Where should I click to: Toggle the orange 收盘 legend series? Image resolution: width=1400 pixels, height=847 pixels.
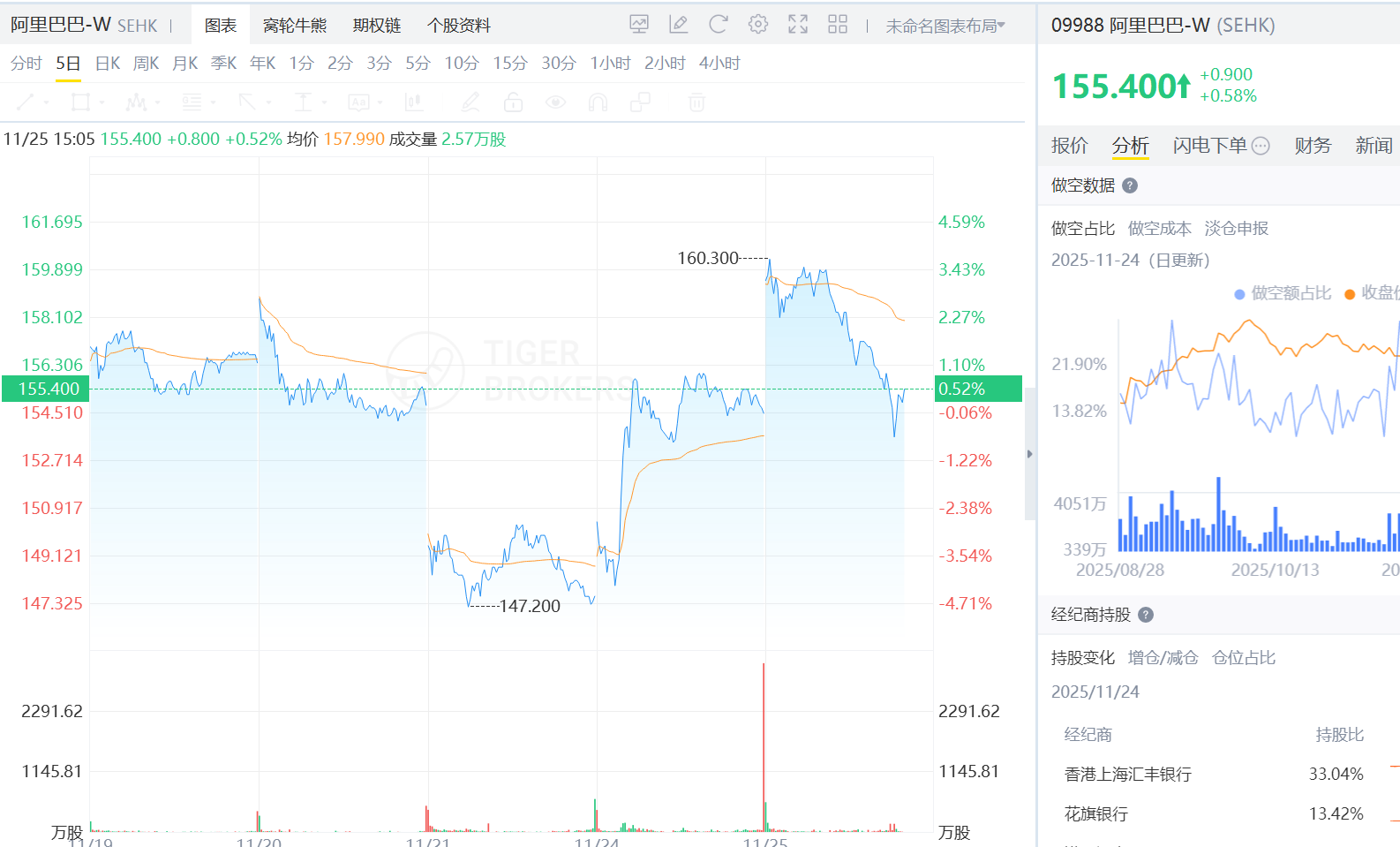click(x=1372, y=293)
